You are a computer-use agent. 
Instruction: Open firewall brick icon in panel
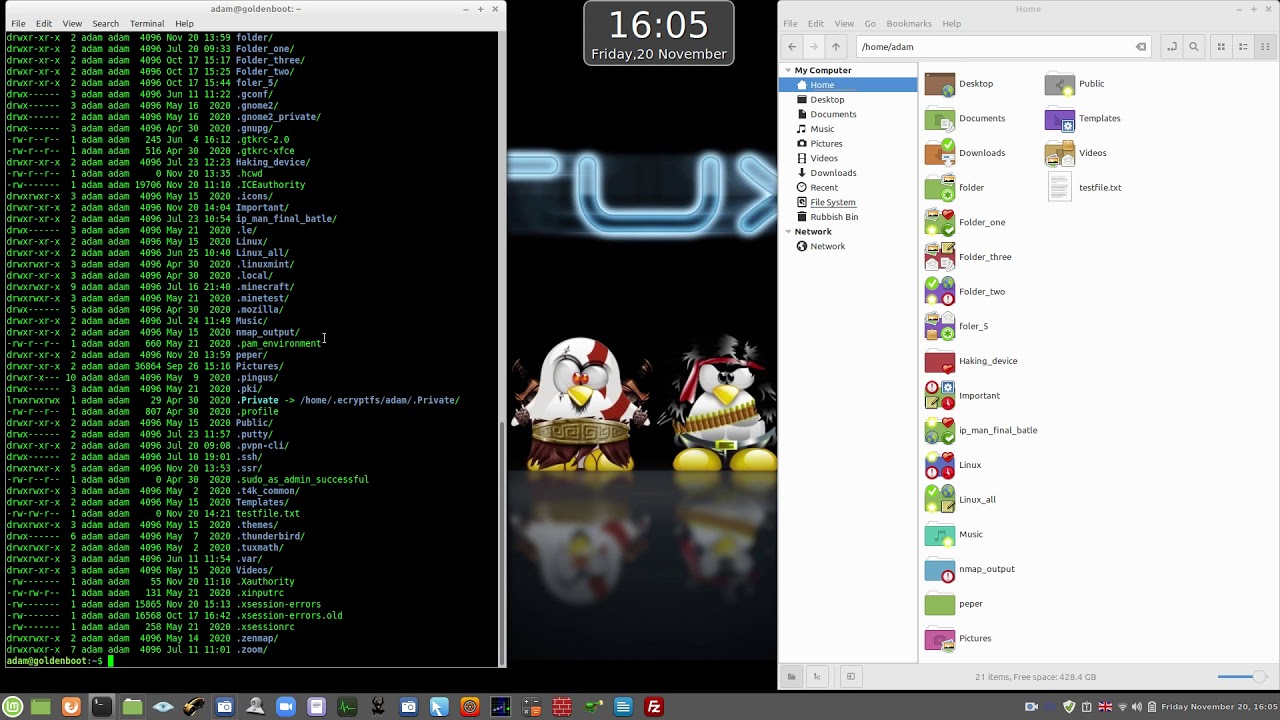point(562,707)
